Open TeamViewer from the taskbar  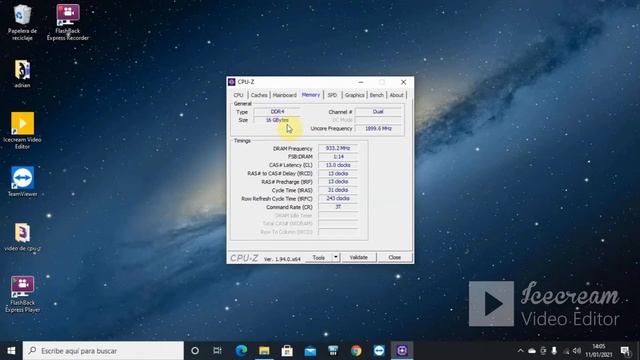point(379,351)
